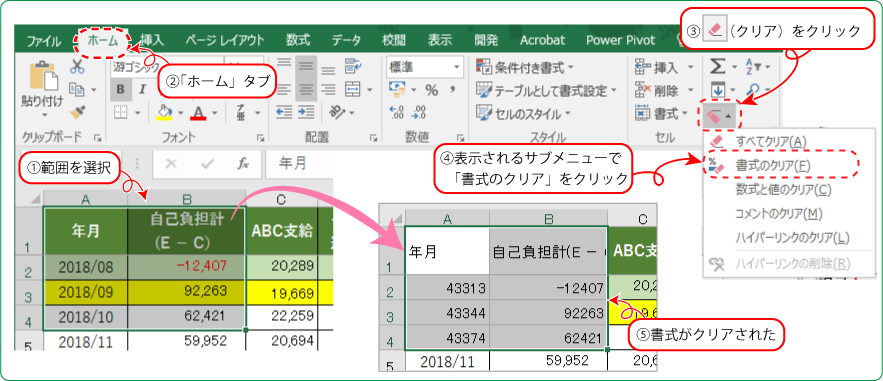883x381 pixels.
Task: Click red font color swatch button
Action: (198, 113)
